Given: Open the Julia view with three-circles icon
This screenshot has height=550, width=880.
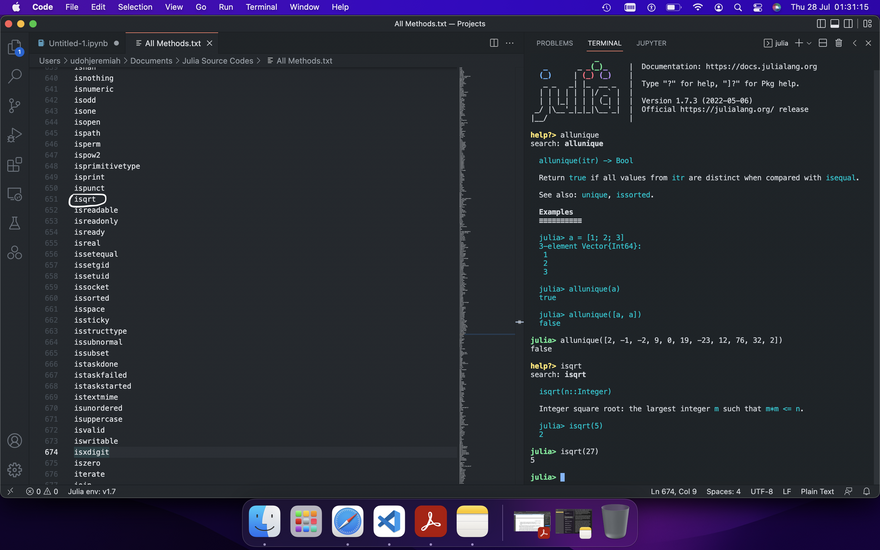Looking at the screenshot, I should [15, 253].
